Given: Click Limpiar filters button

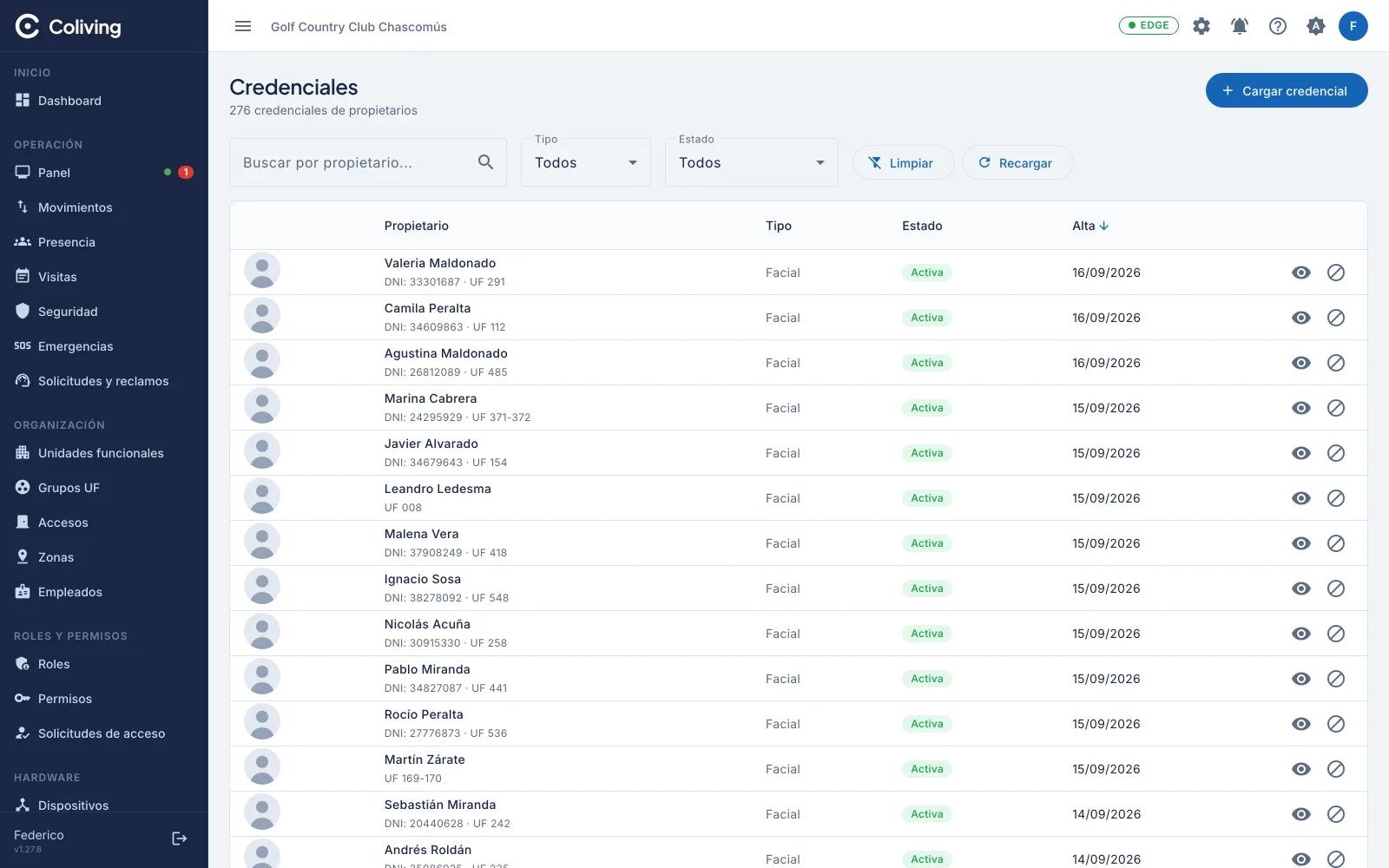Looking at the screenshot, I should click(903, 162).
